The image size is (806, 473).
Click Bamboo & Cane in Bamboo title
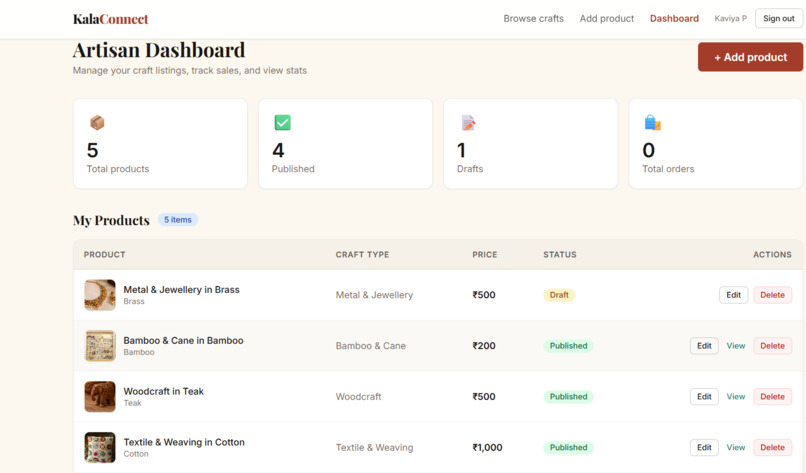(x=183, y=340)
